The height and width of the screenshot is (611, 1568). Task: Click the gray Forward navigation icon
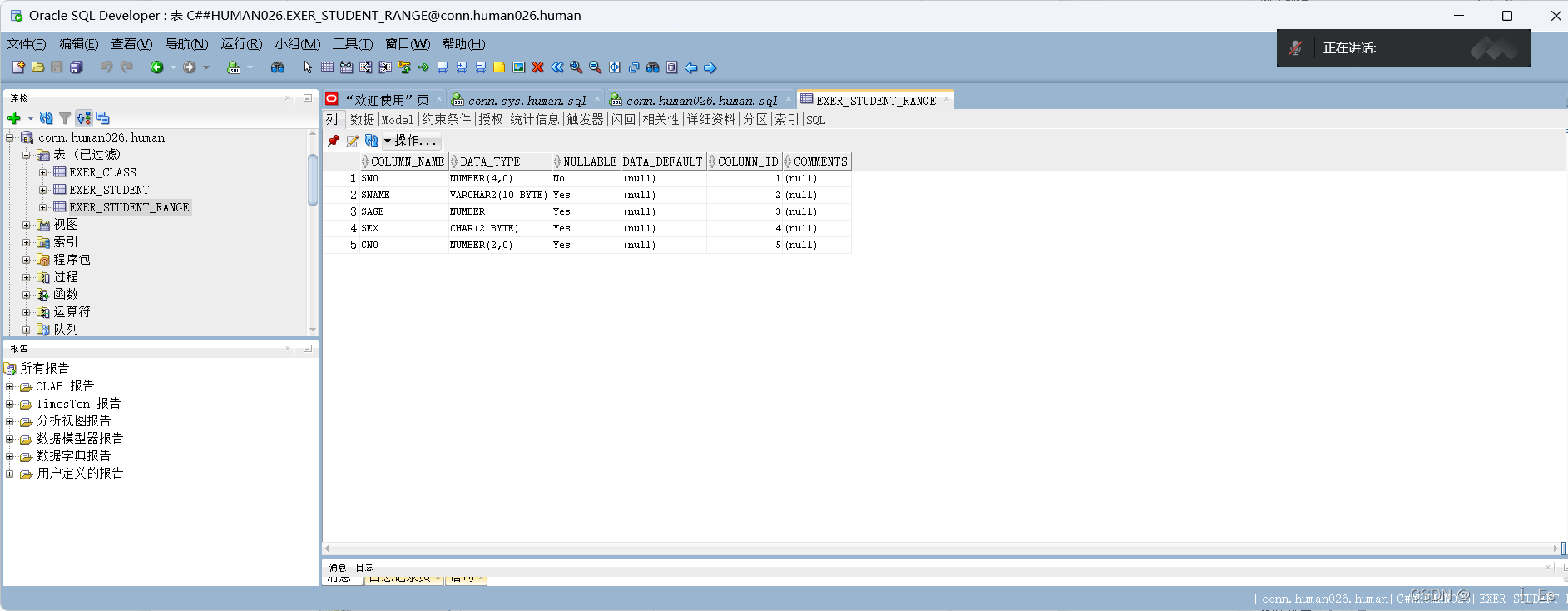point(190,67)
